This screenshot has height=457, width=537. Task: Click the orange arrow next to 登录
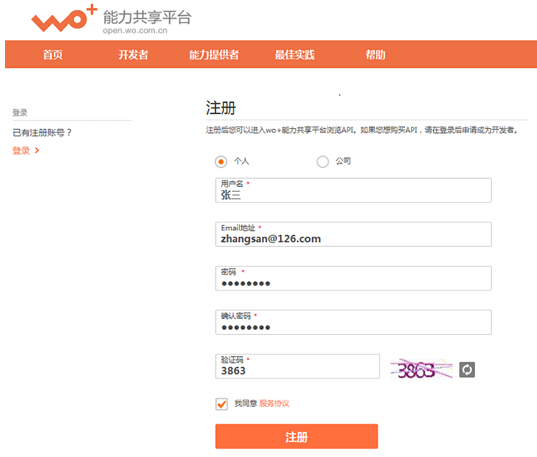point(37,150)
